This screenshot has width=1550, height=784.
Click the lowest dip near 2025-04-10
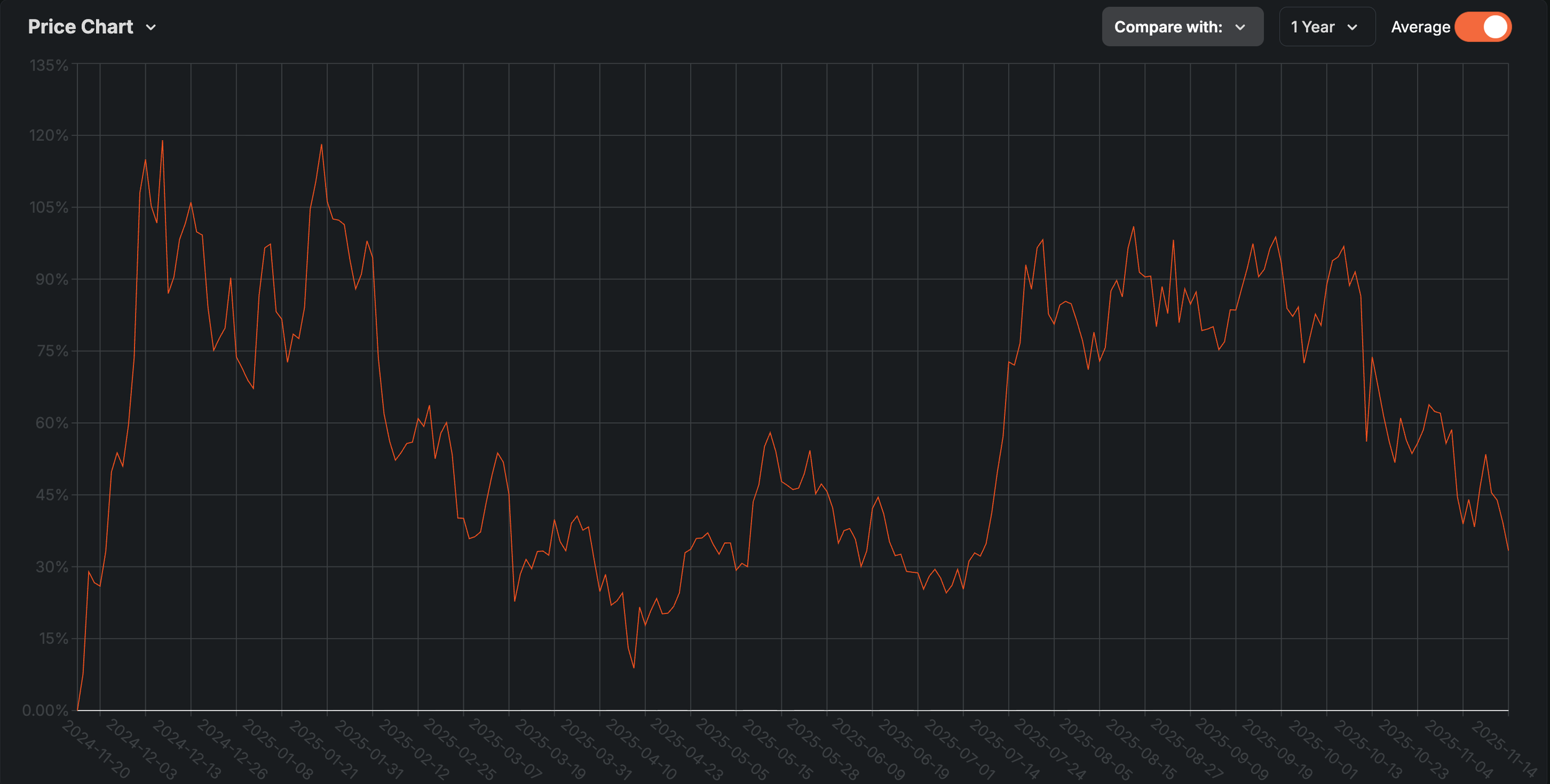[x=634, y=667]
